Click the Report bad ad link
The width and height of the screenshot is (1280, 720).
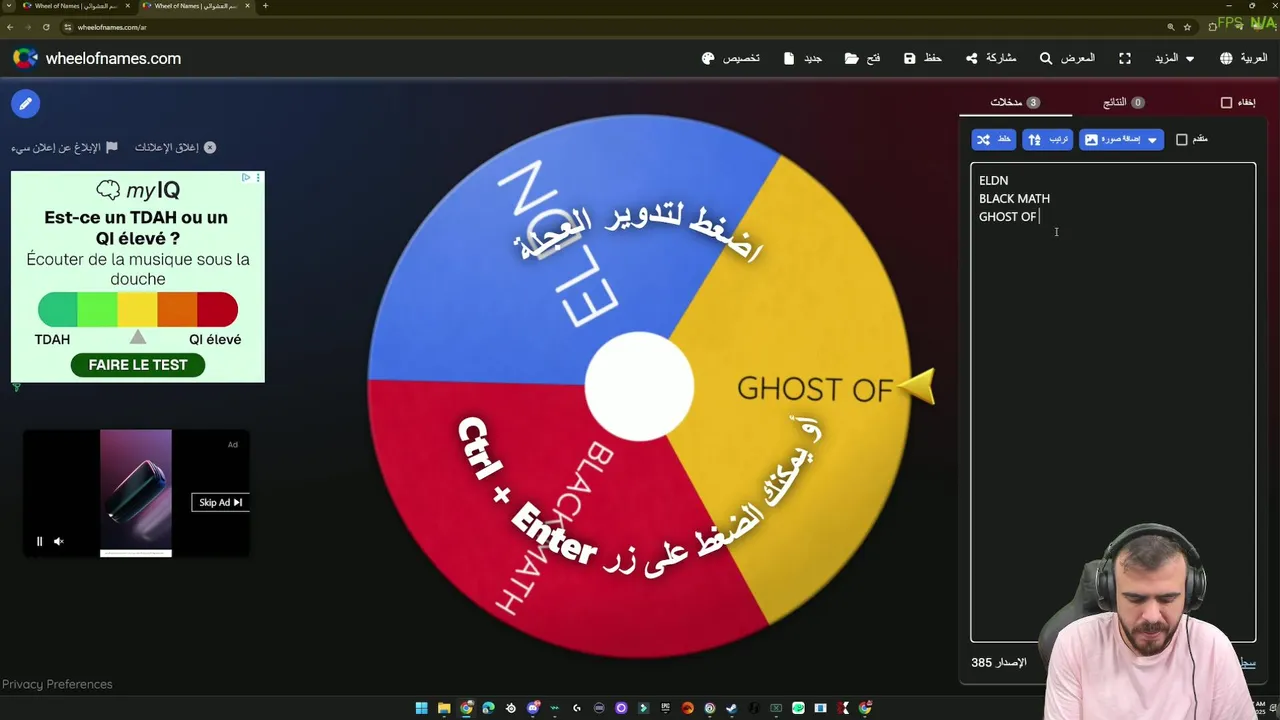(65, 147)
